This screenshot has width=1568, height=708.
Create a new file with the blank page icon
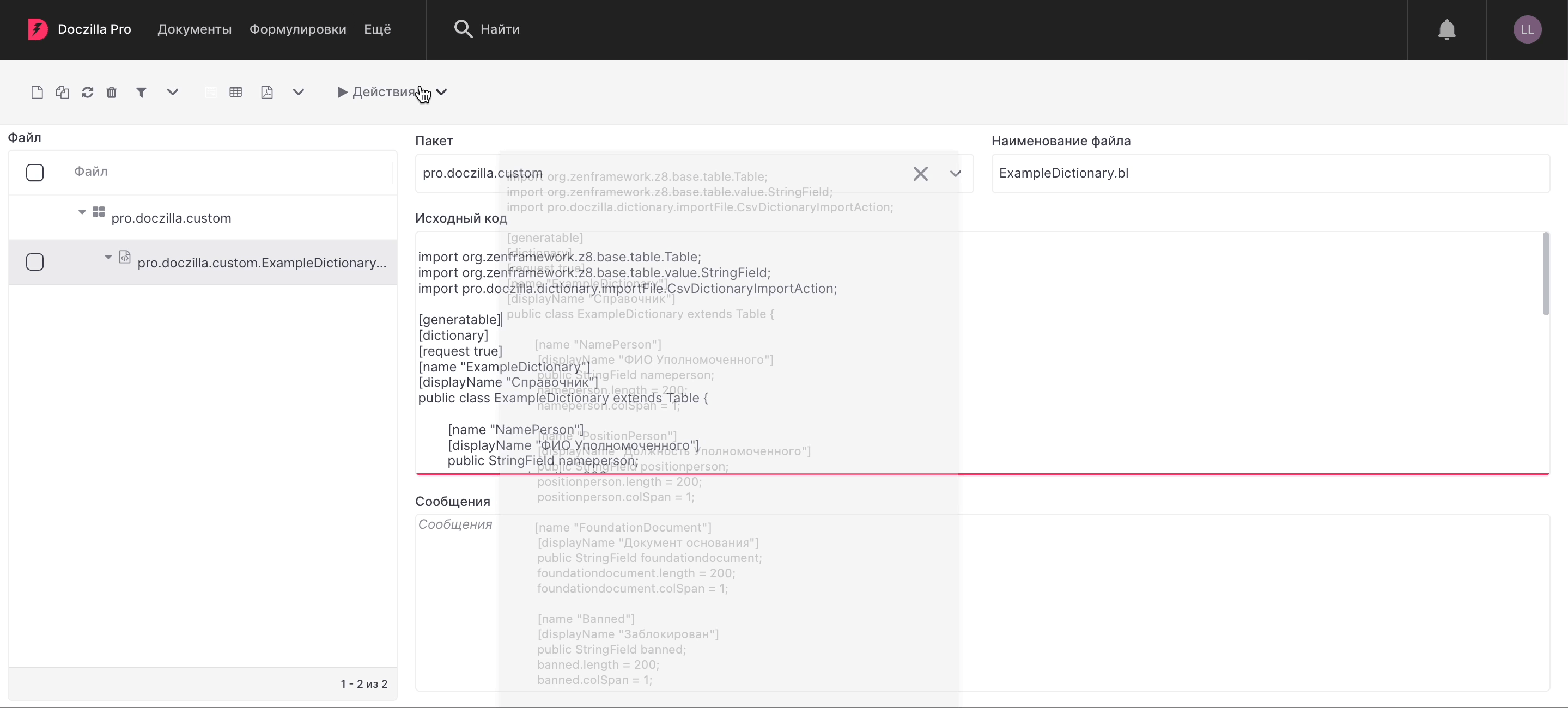point(37,92)
